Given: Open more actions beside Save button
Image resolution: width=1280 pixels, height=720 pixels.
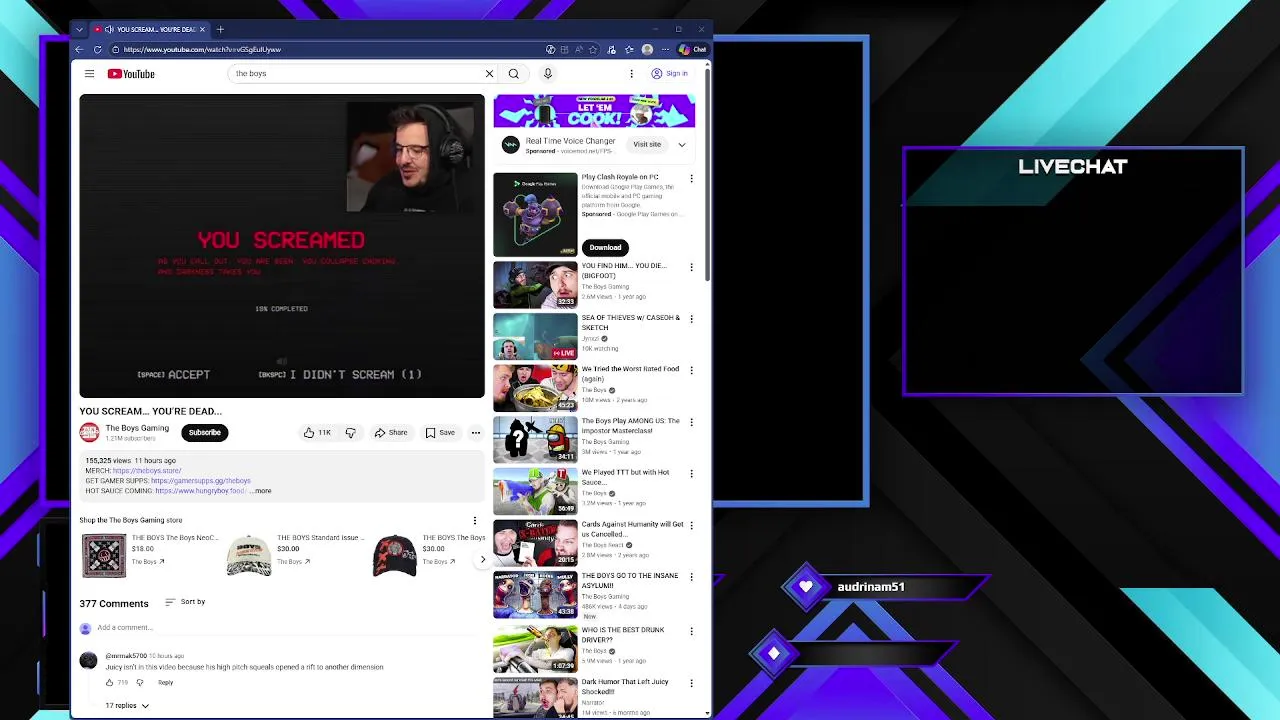Looking at the screenshot, I should coord(476,432).
